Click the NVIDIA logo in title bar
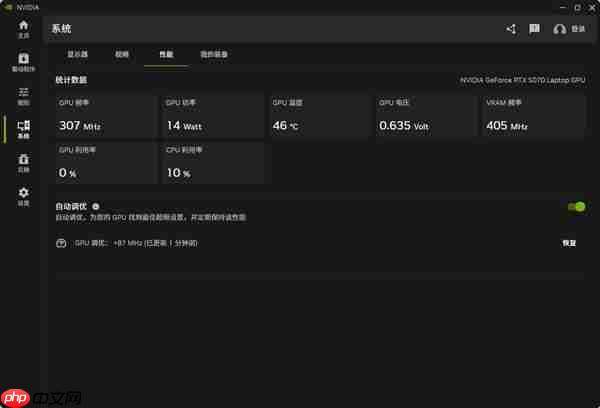Viewport: 600px width, 408px height. tap(8, 7)
